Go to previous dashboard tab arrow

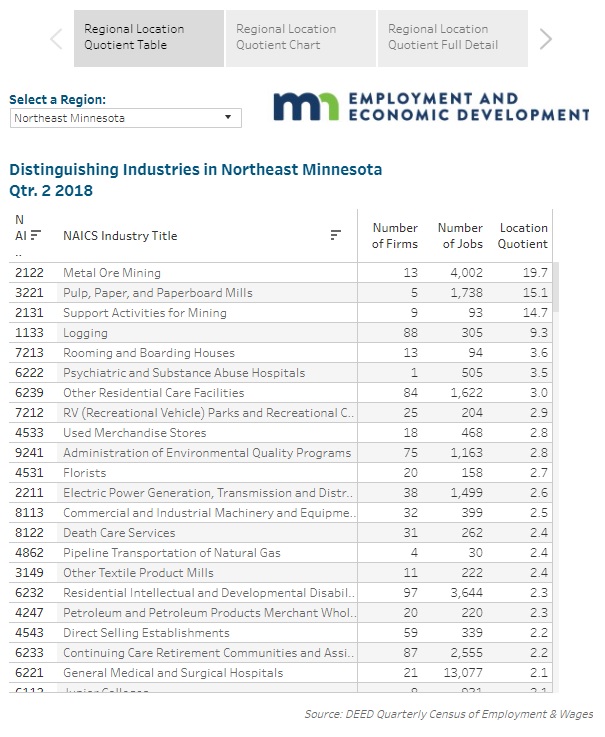(x=56, y=39)
